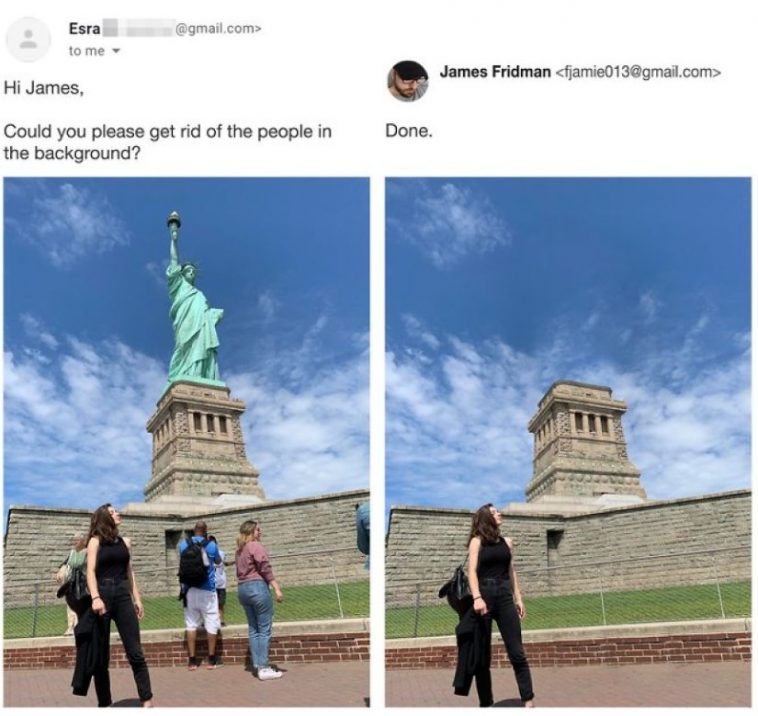758x716 pixels.
Task: Expand recipient details arrow beside "to me"
Action: pos(116,51)
